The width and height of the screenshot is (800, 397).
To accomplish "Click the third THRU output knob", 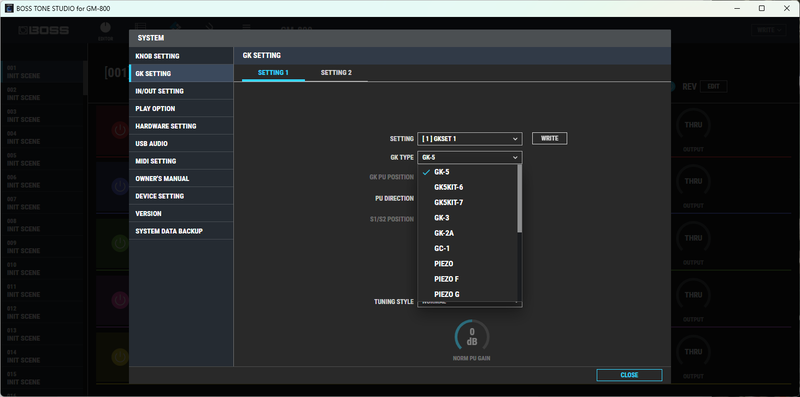I will point(693,238).
